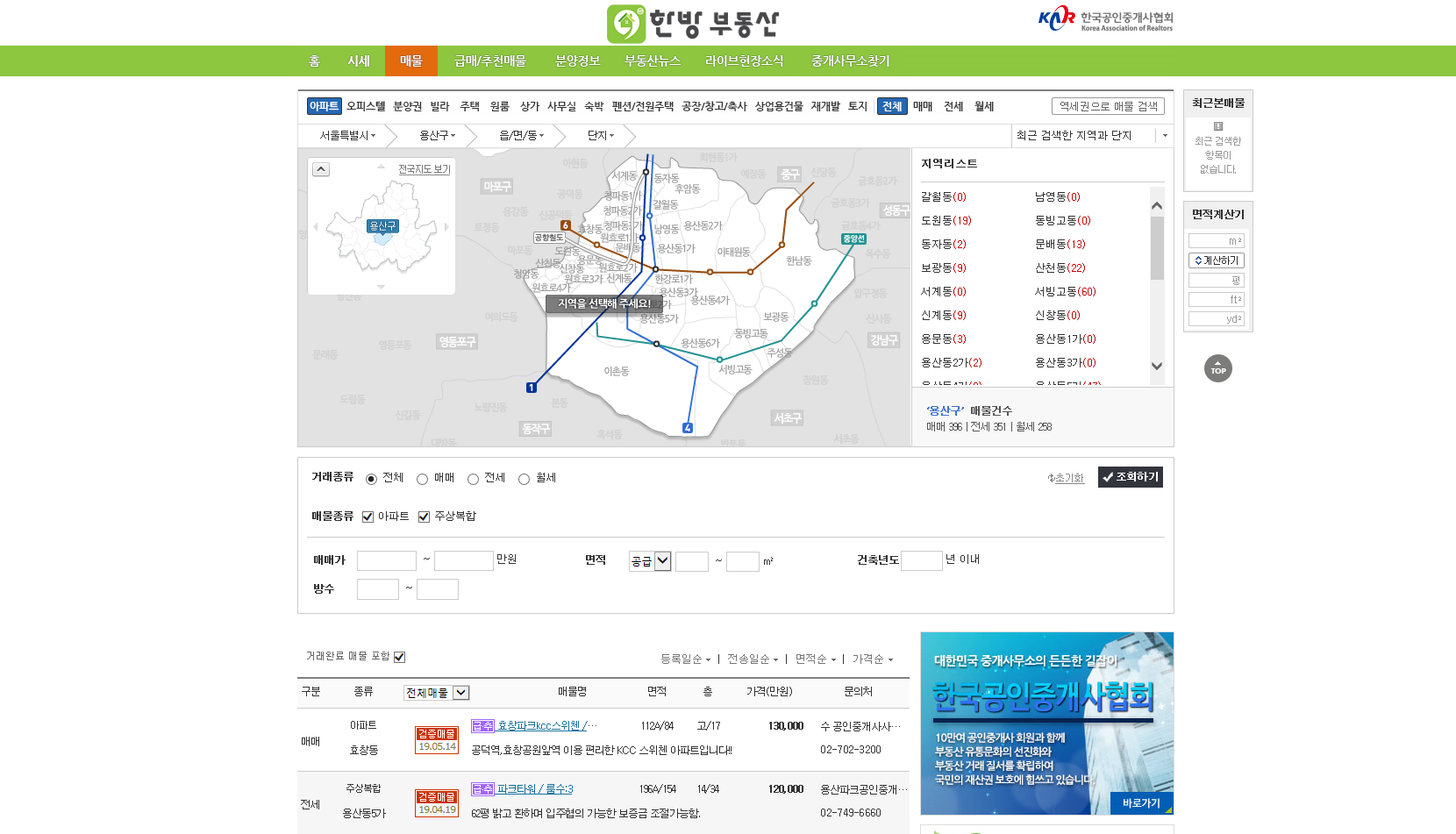Select the 전세 transaction type radio
Image resolution: width=1456 pixels, height=834 pixels.
(473, 479)
